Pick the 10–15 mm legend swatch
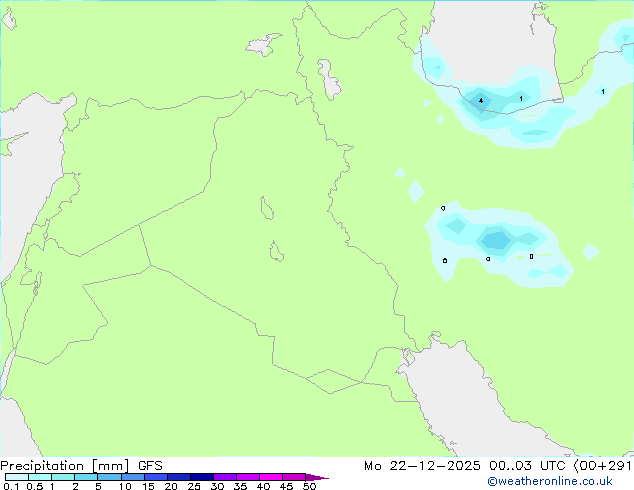 132,477
